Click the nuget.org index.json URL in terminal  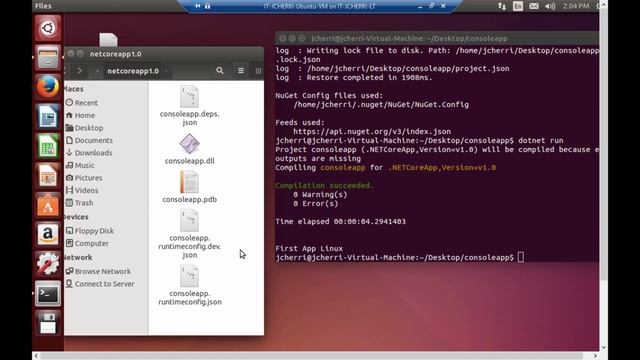(372, 131)
